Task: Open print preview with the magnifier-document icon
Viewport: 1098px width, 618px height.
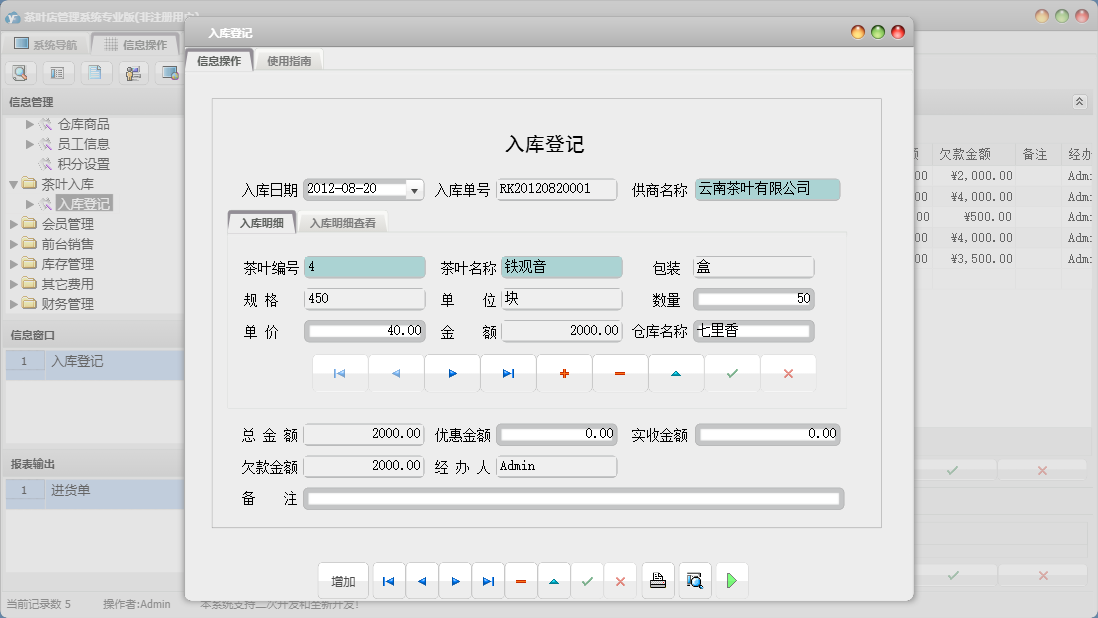Action: pos(694,580)
